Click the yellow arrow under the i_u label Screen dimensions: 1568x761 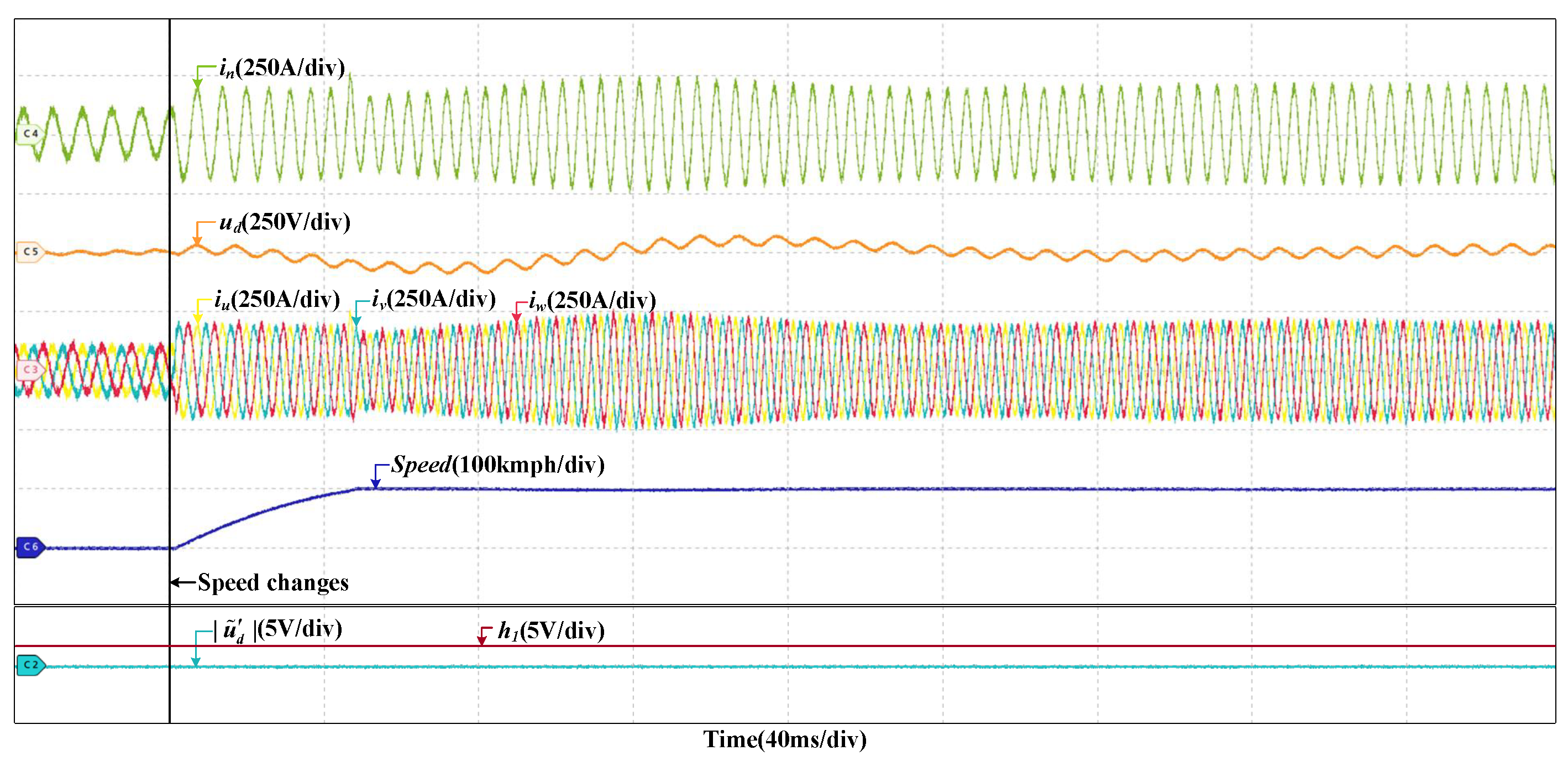point(198,316)
